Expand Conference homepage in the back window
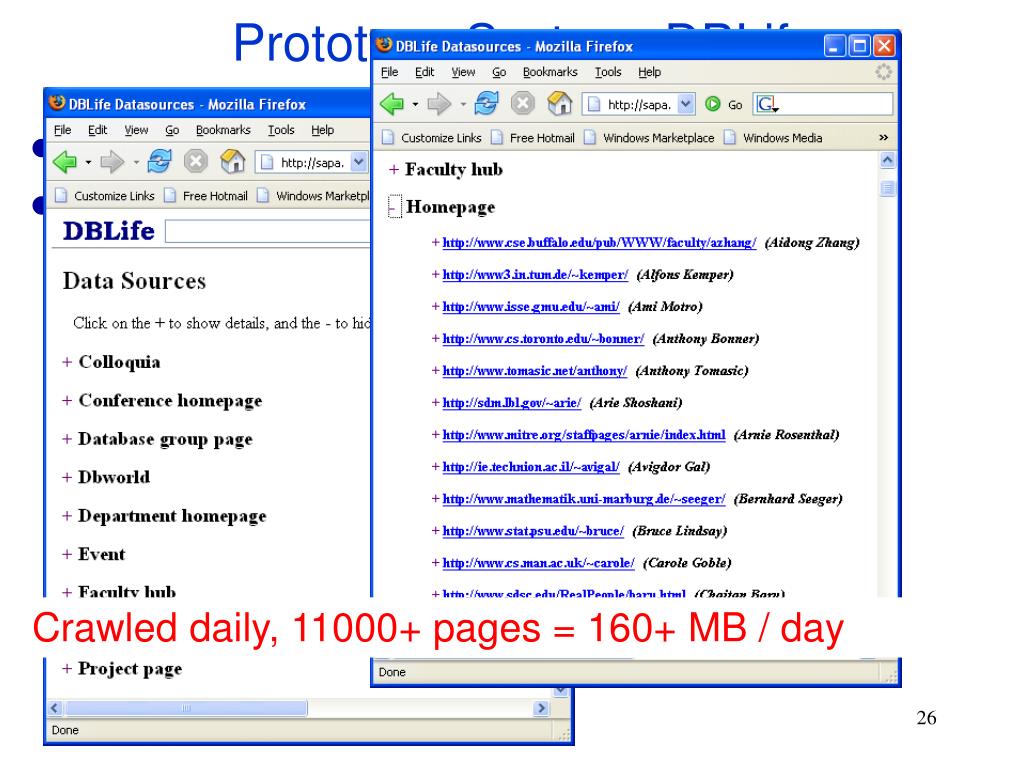The width and height of the screenshot is (1024, 768). [67, 400]
